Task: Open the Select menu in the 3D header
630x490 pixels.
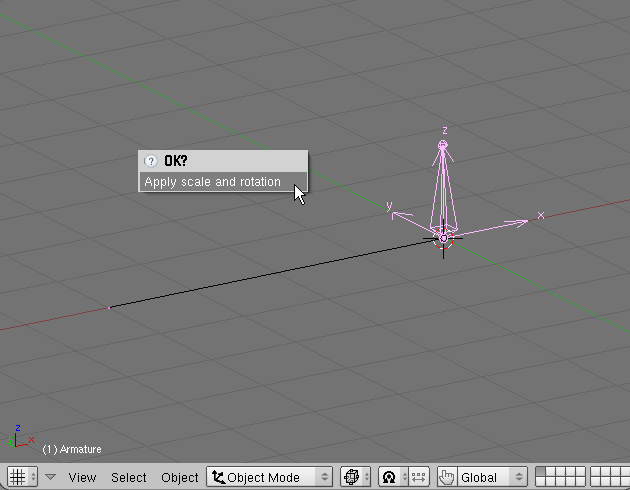Action: (x=129, y=478)
